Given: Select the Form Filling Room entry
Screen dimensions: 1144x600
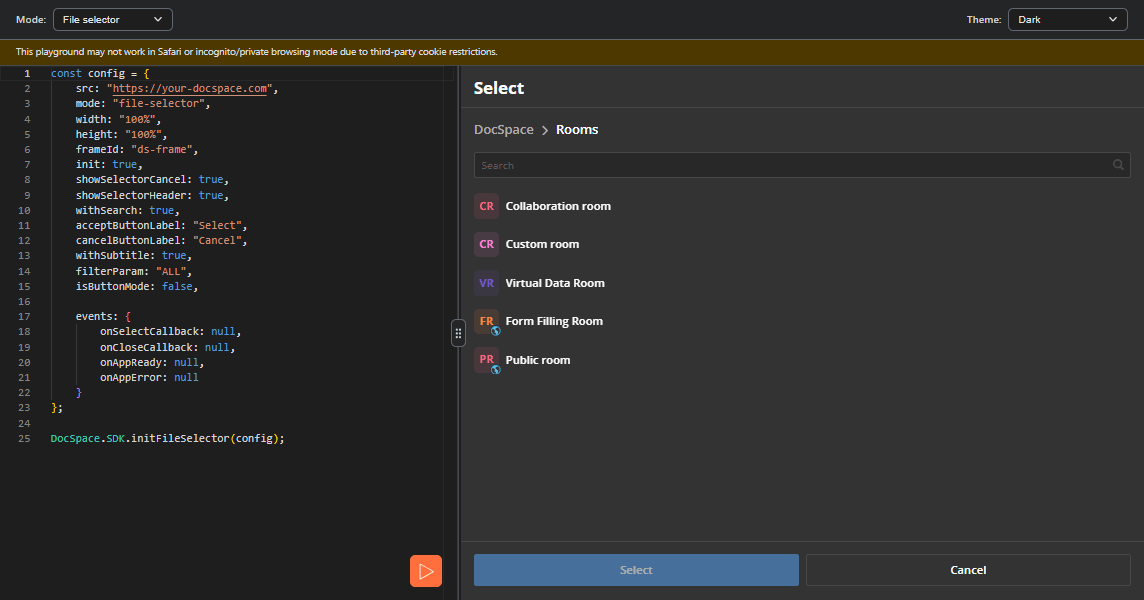Looking at the screenshot, I should pyautogui.click(x=803, y=321).
